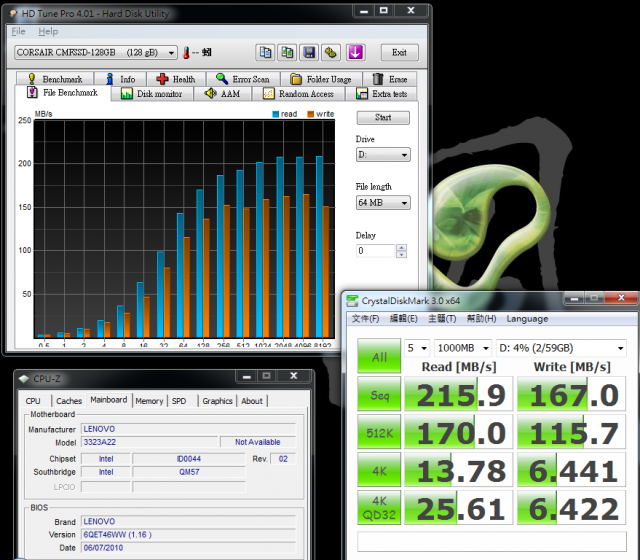Click the Seq test button in CrystalDiskMark
Image resolution: width=640 pixels, height=560 pixels.
pos(379,394)
